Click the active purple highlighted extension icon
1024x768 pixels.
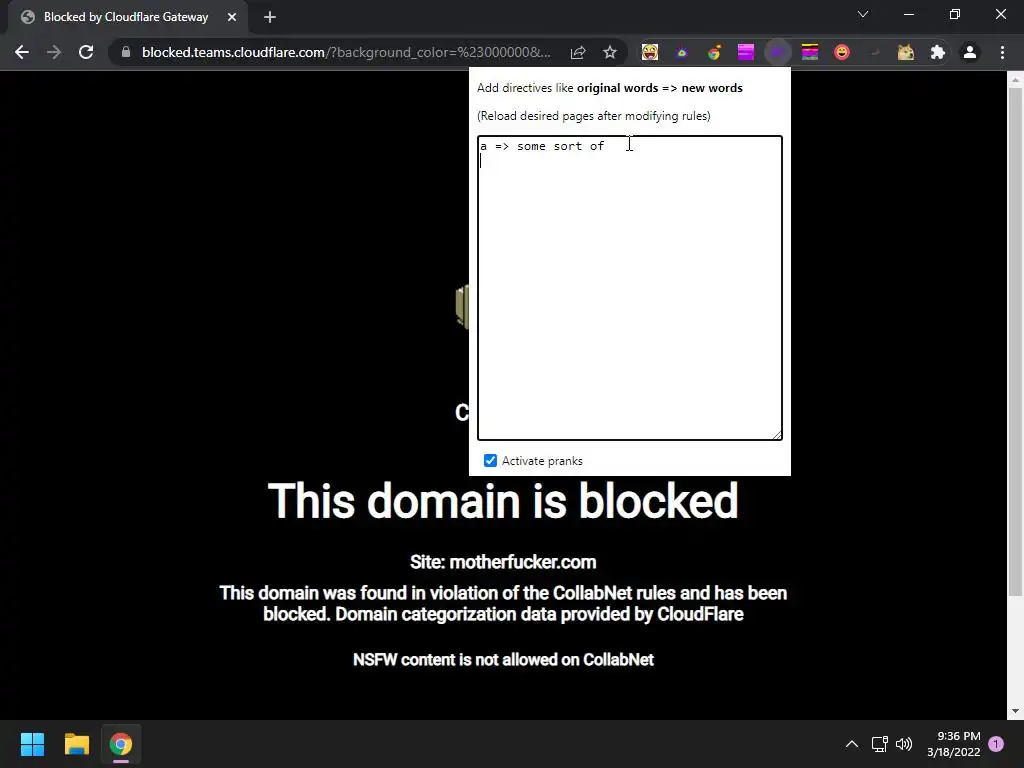[x=778, y=52]
